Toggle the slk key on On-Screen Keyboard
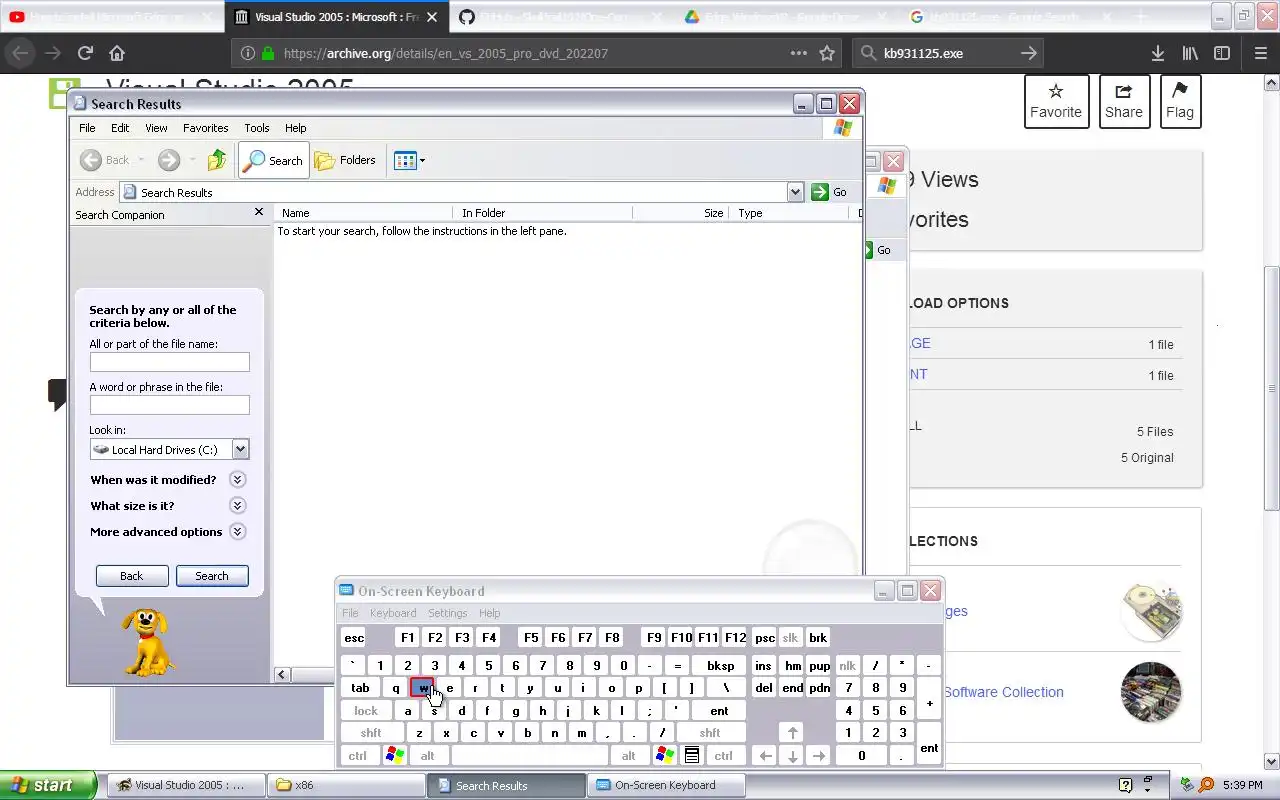The height and width of the screenshot is (800, 1280). 790,638
